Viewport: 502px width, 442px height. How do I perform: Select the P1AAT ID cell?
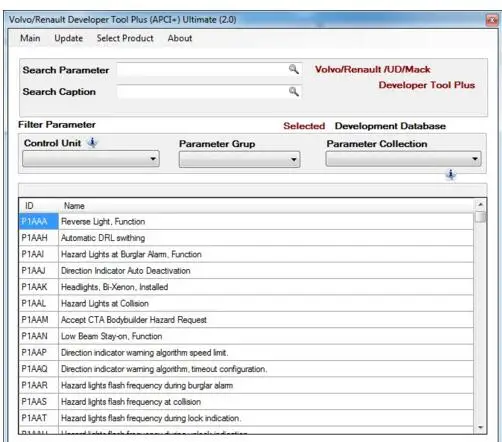pos(39,418)
